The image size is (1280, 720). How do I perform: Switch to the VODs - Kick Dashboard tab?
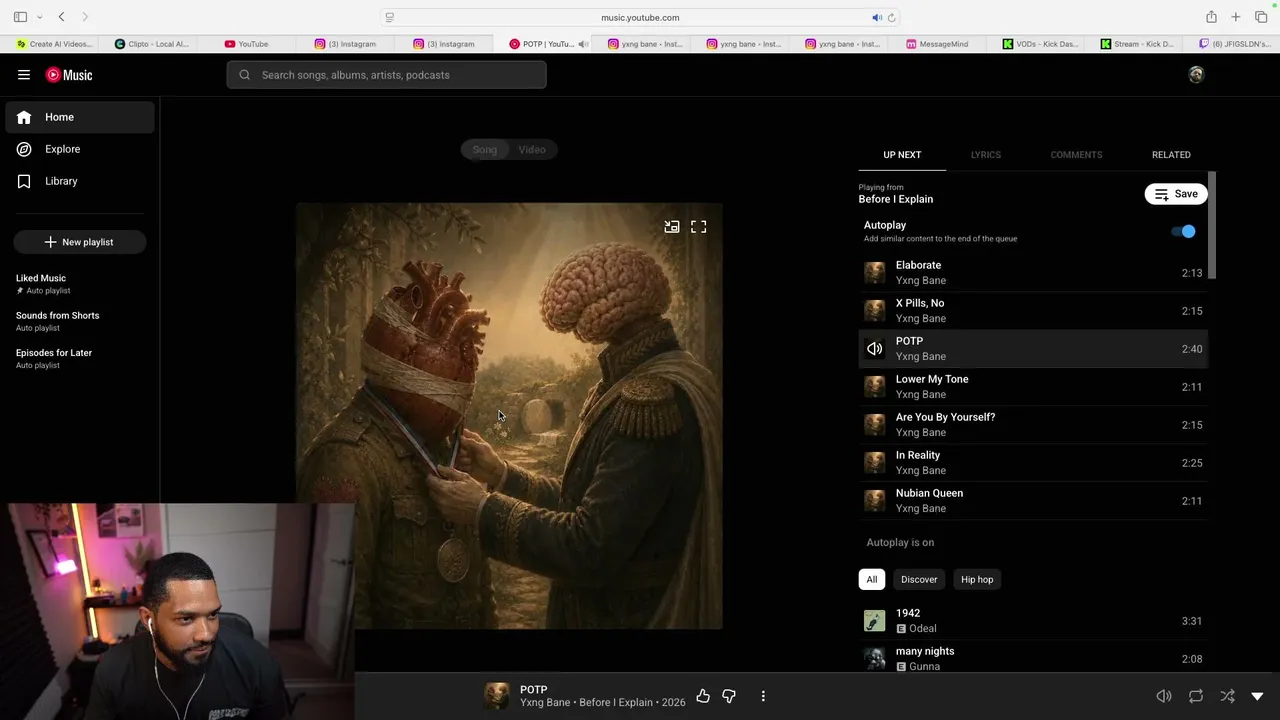(x=1040, y=44)
